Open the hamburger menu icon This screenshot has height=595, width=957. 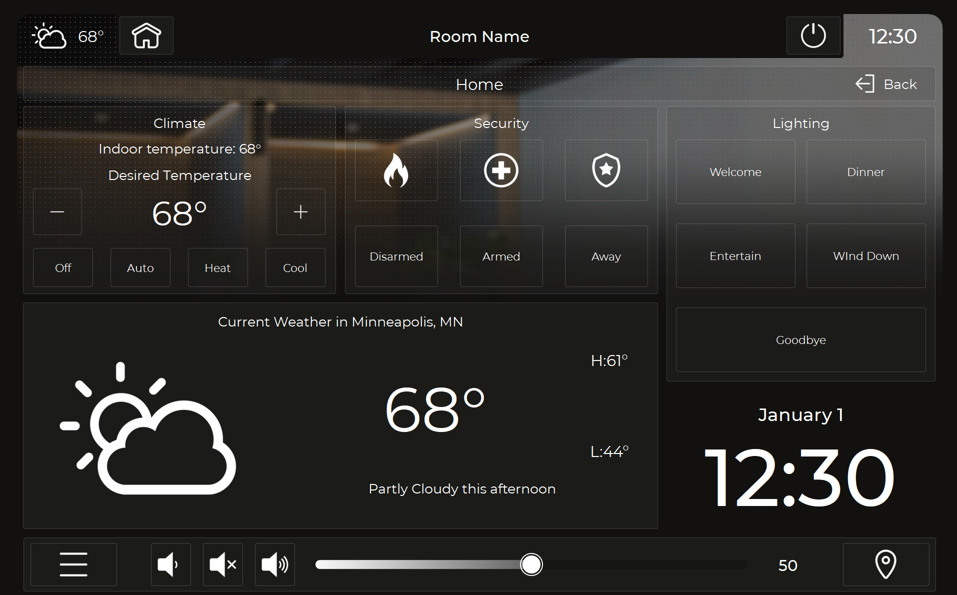73,564
